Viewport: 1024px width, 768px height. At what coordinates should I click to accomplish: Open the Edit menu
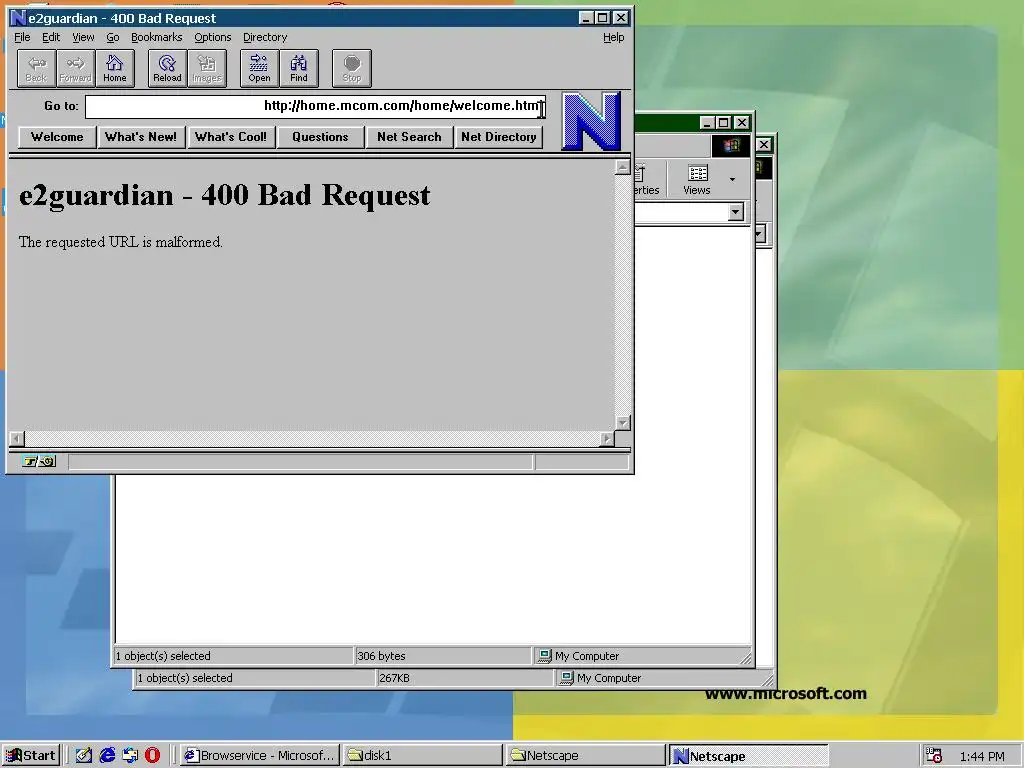[x=51, y=37]
